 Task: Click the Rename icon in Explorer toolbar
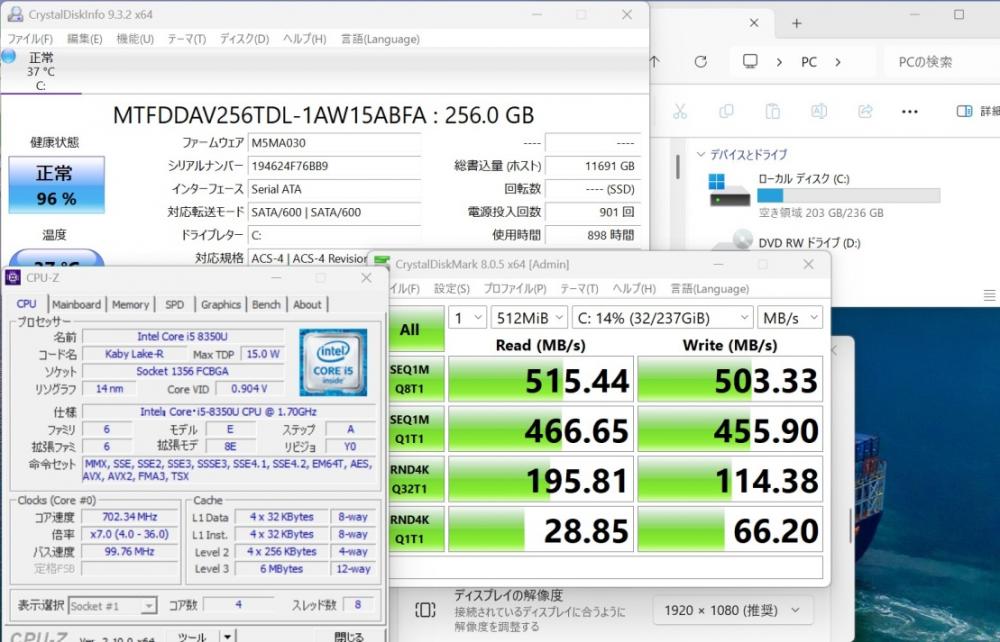[819, 112]
